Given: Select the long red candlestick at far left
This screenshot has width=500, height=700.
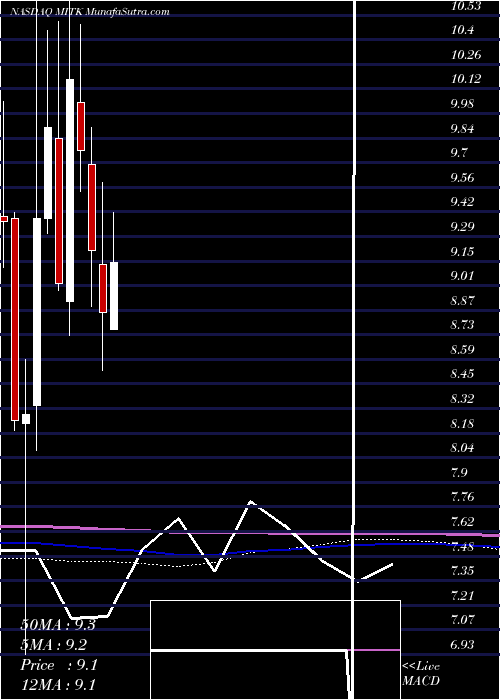Looking at the screenshot, I should pos(15,319).
